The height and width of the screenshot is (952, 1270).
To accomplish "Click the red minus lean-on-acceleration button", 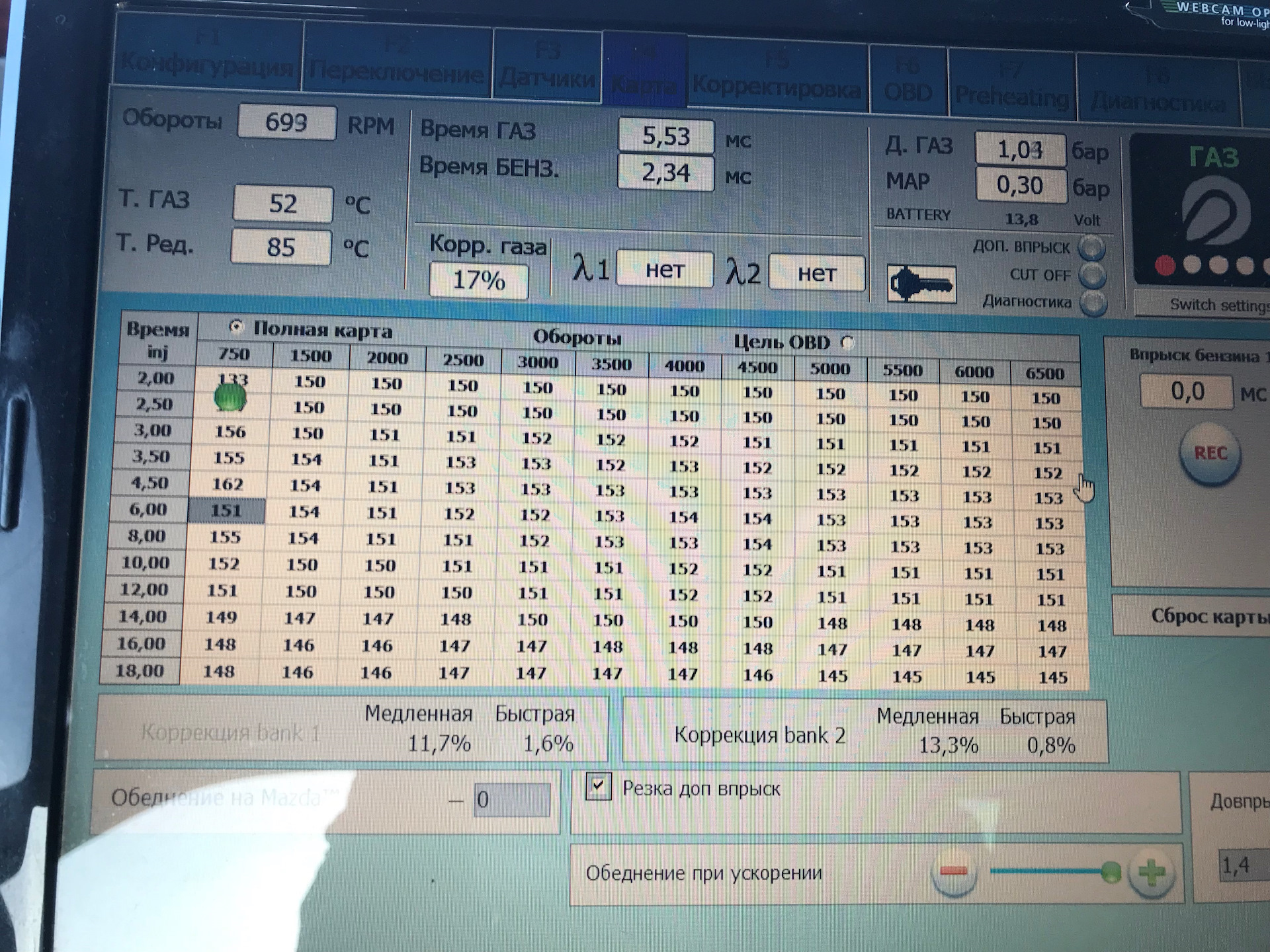I will coord(953,871).
